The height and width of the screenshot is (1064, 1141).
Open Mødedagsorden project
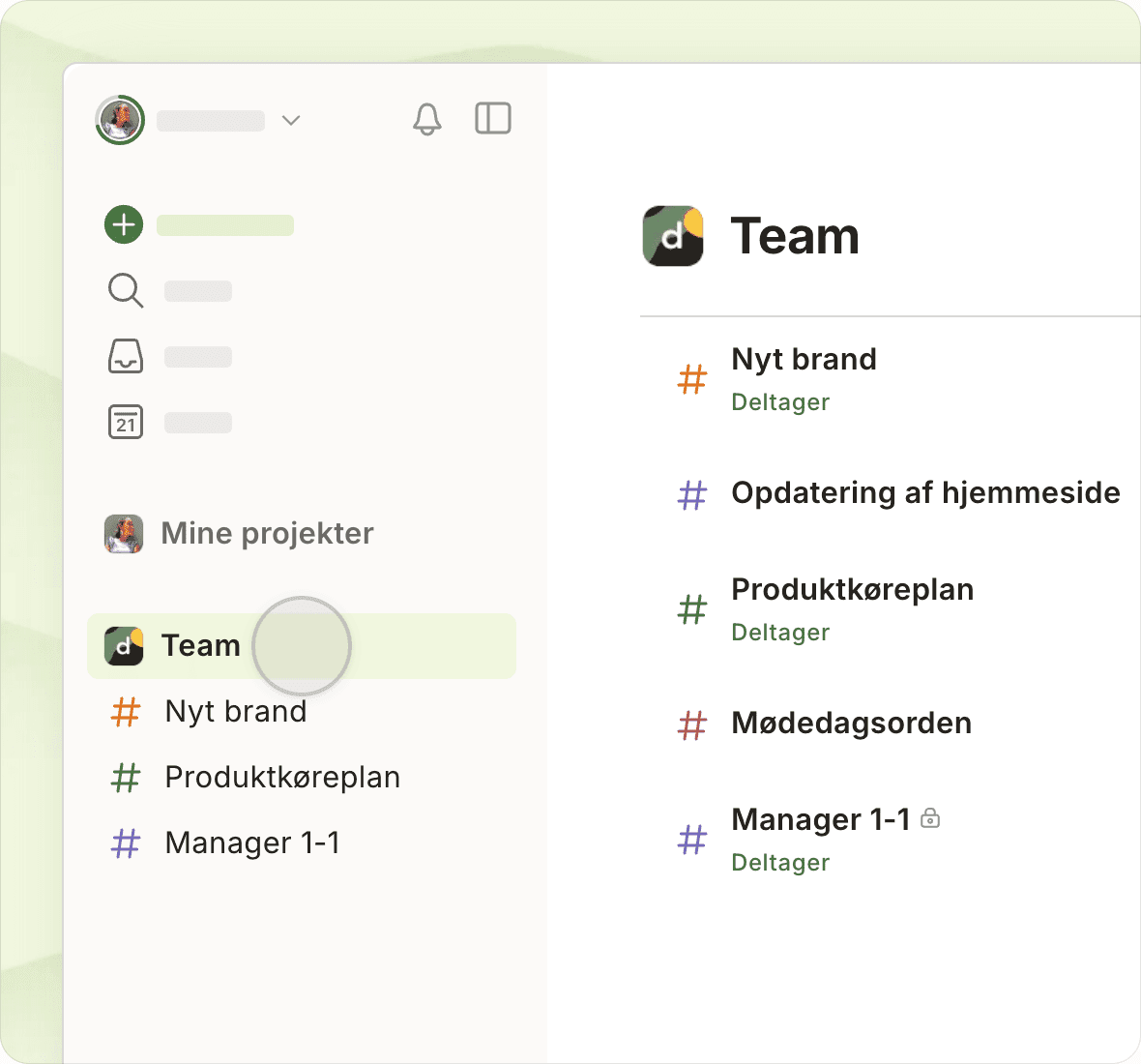pyautogui.click(x=851, y=723)
